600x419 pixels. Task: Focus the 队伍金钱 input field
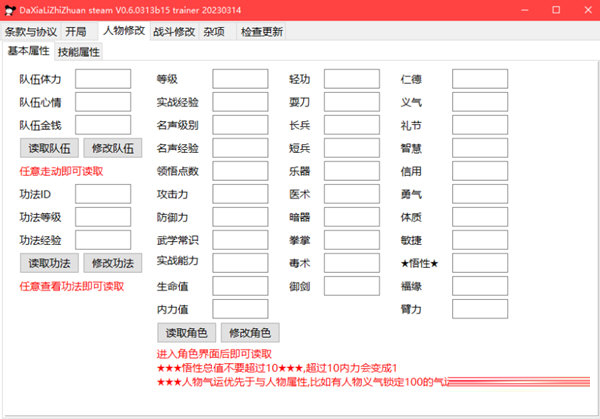pyautogui.click(x=103, y=125)
